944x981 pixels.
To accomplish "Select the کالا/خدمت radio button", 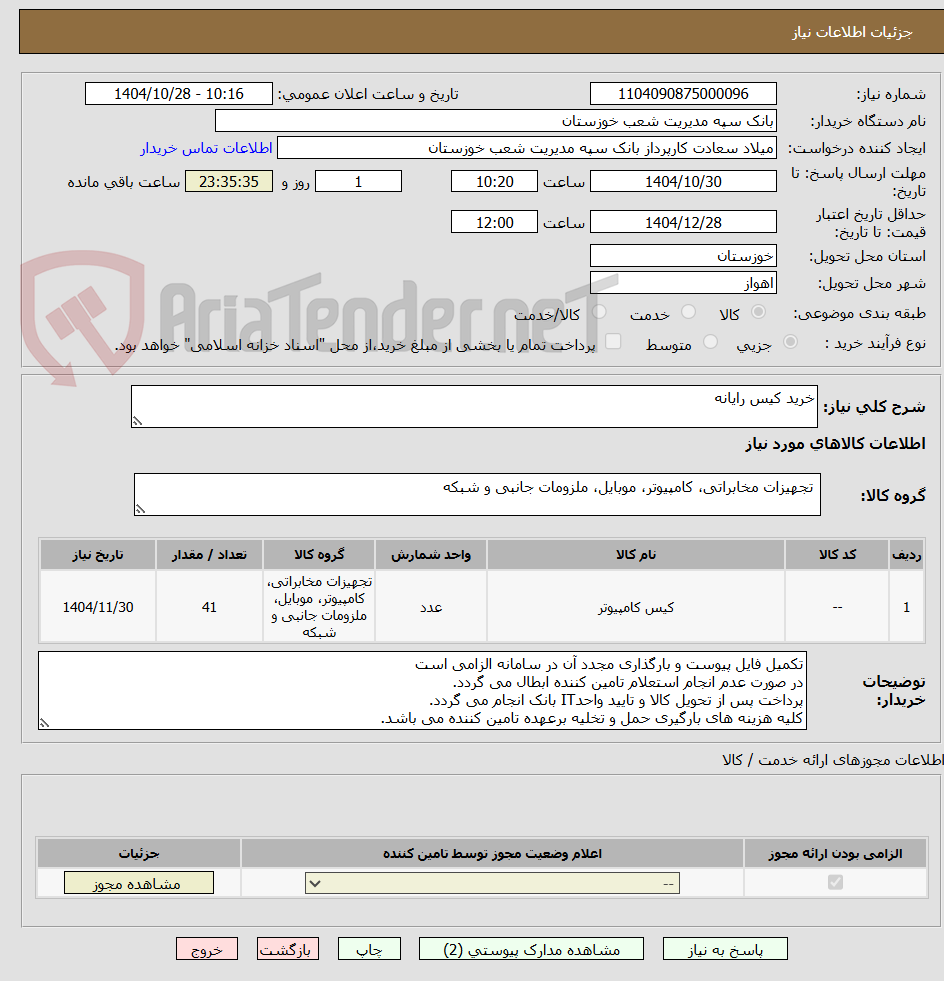I will (x=599, y=312).
